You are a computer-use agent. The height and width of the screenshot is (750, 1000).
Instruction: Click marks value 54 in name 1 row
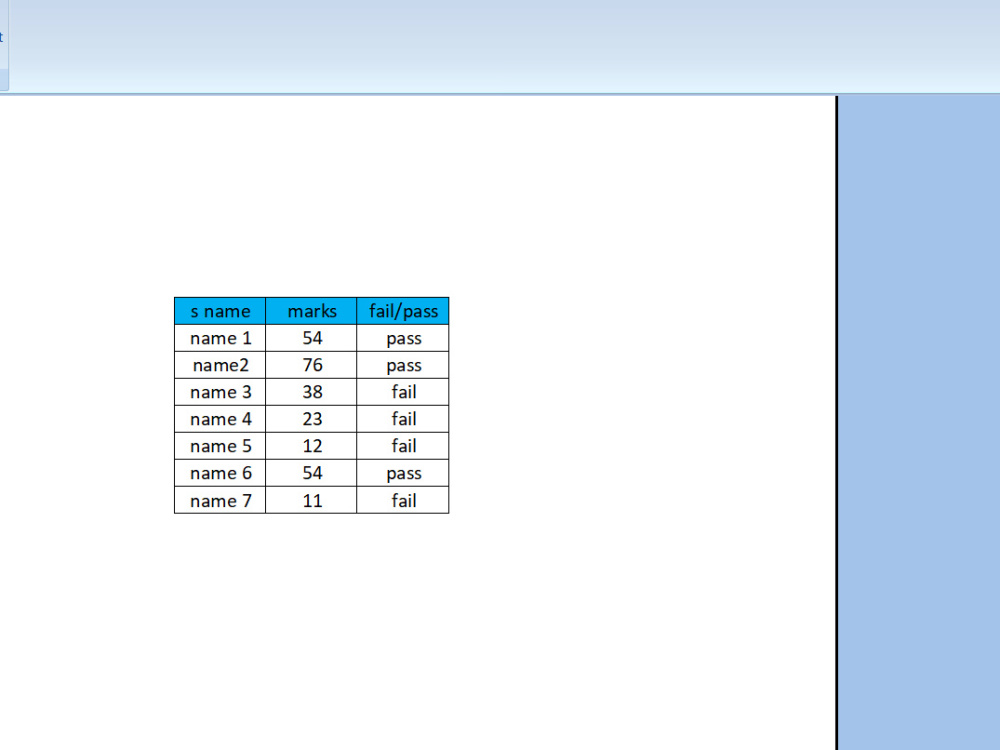(311, 338)
